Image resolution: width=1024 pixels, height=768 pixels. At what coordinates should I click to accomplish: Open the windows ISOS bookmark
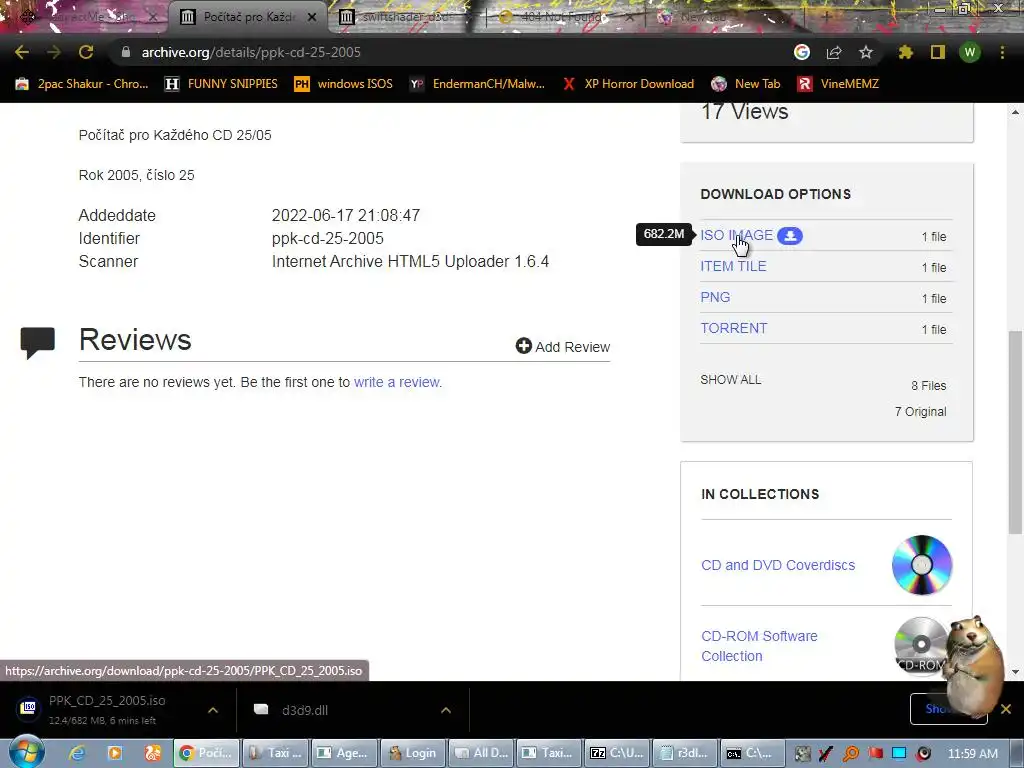343,84
